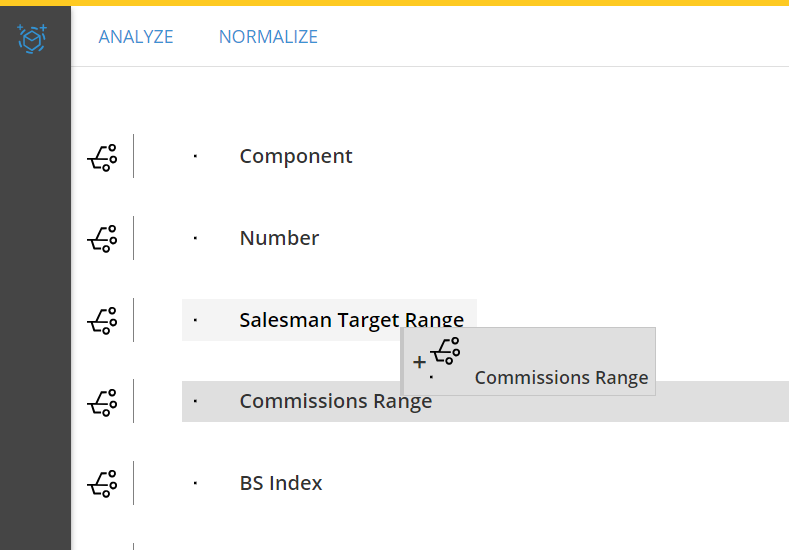Click the hierarchy icon in the drag tooltip
This screenshot has width=789, height=550.
tap(446, 350)
